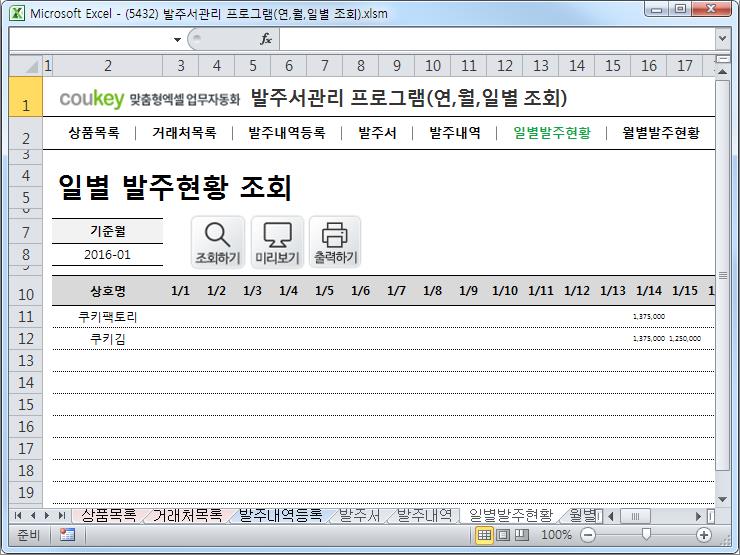Select row header 11
Viewport: 740px width, 555px height.
[x=26, y=317]
